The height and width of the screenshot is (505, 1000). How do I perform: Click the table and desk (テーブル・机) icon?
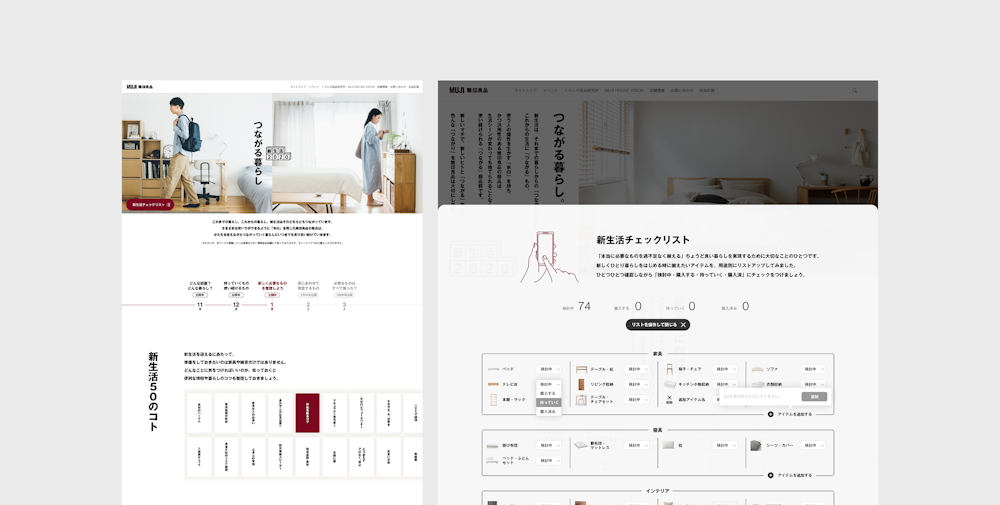pos(581,369)
